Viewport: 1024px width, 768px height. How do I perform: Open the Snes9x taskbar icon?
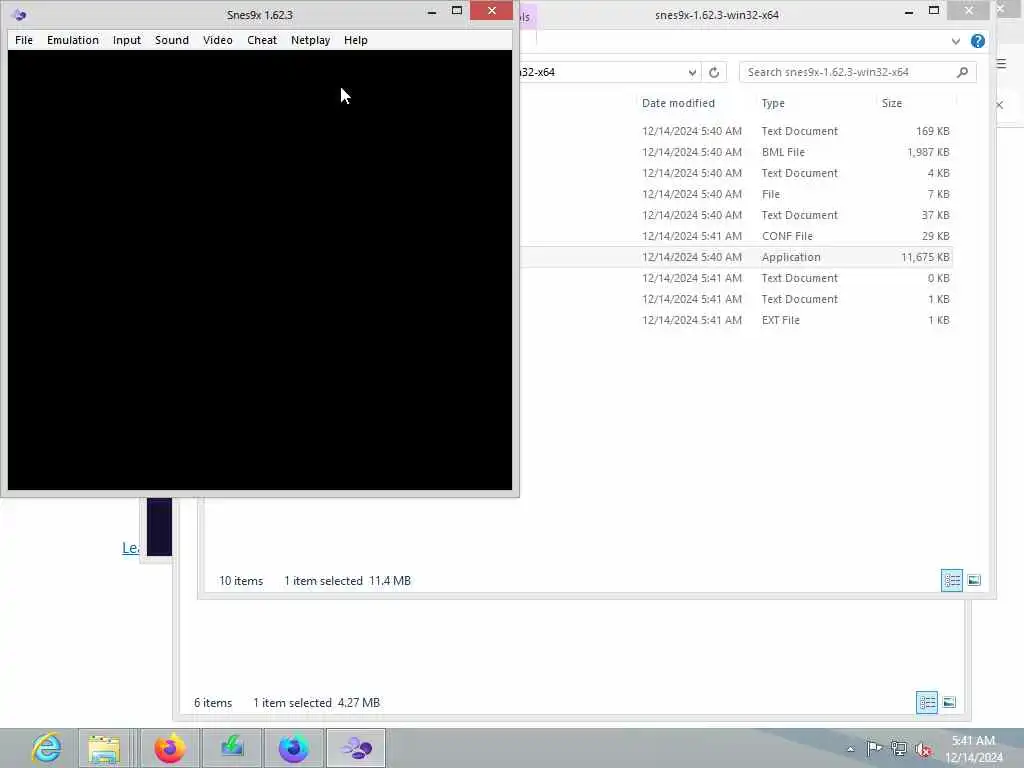357,748
